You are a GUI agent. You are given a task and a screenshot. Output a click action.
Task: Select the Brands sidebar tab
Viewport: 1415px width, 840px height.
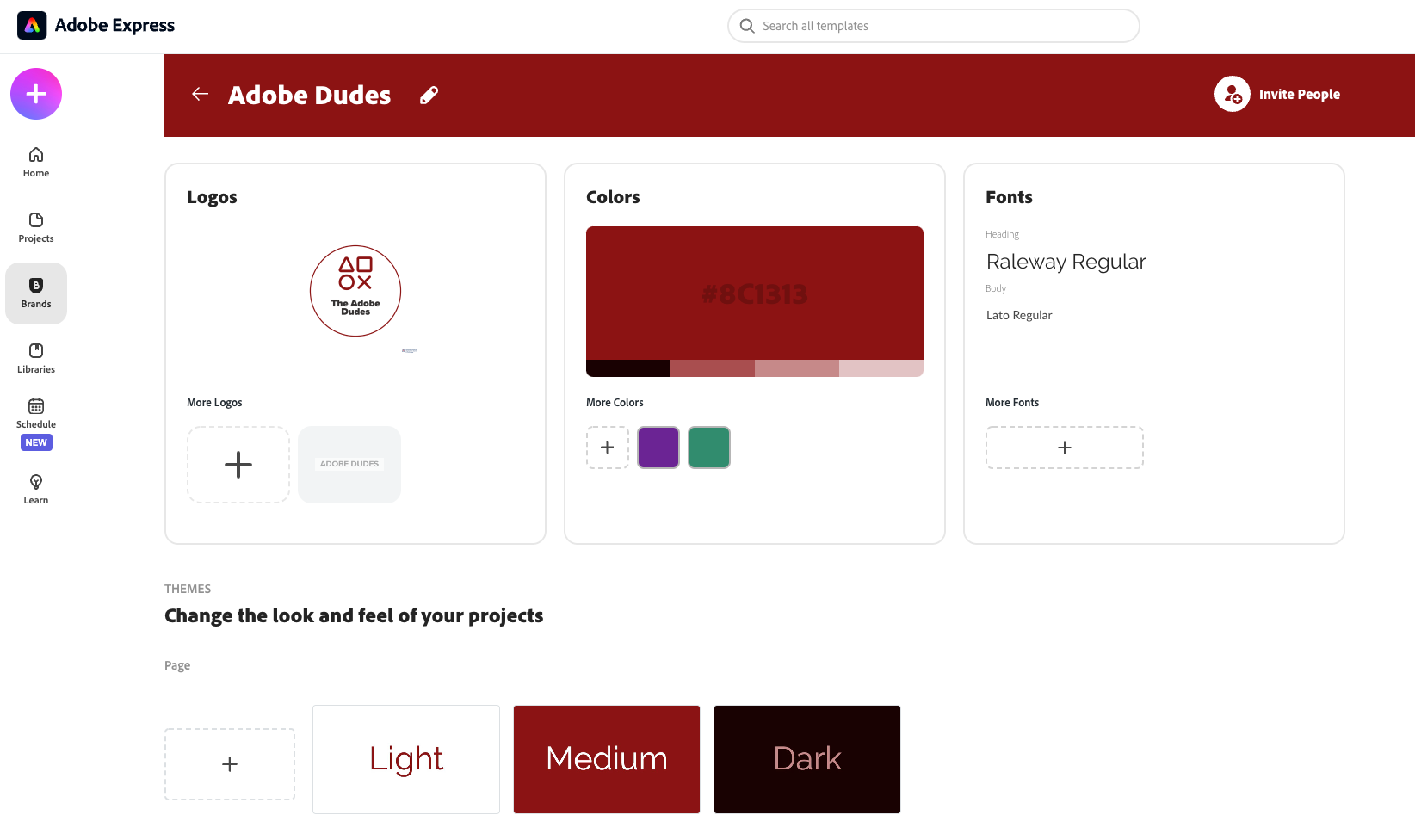coord(36,293)
